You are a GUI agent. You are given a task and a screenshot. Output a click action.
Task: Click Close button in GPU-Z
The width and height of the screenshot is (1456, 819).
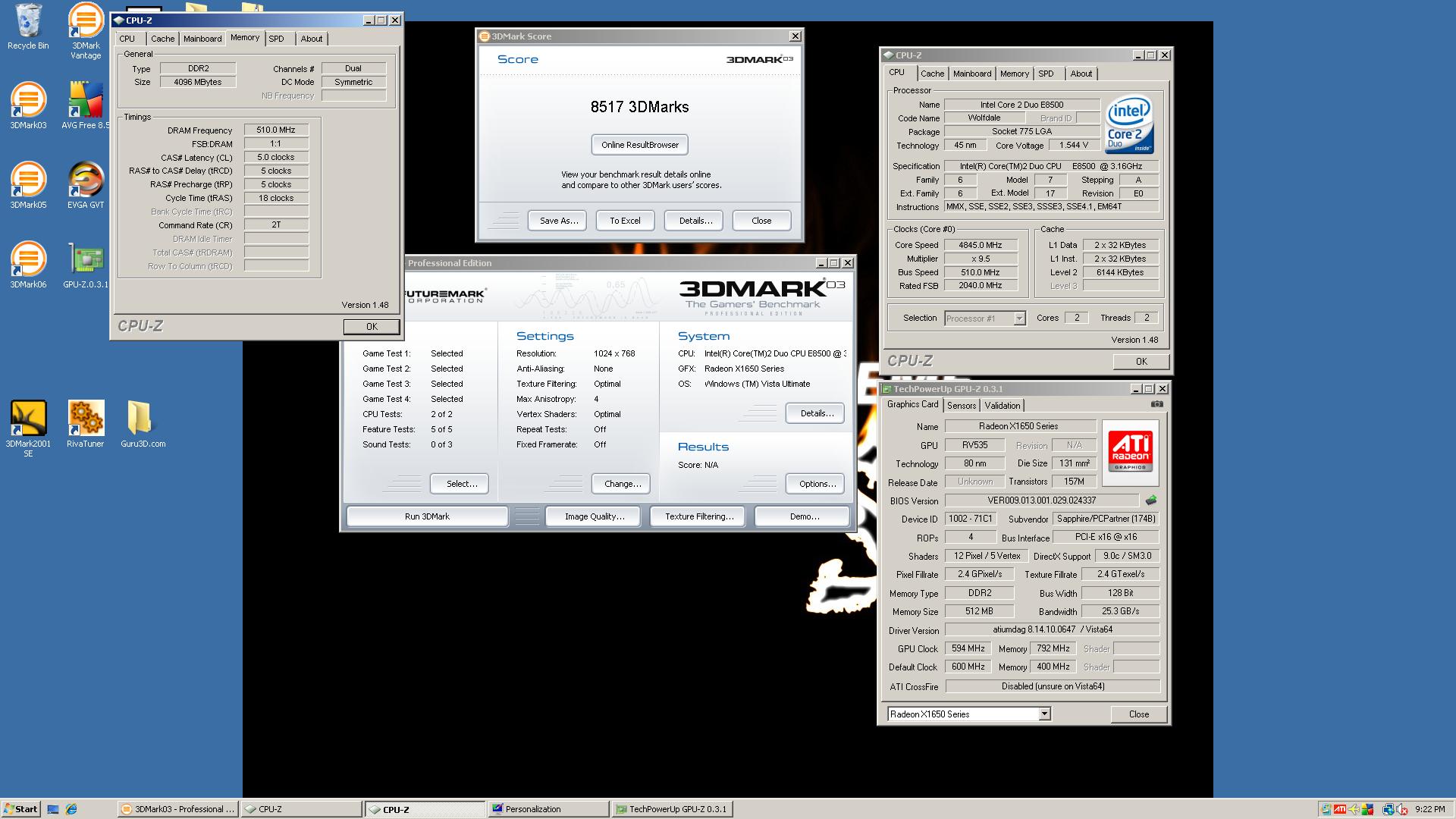click(1138, 714)
